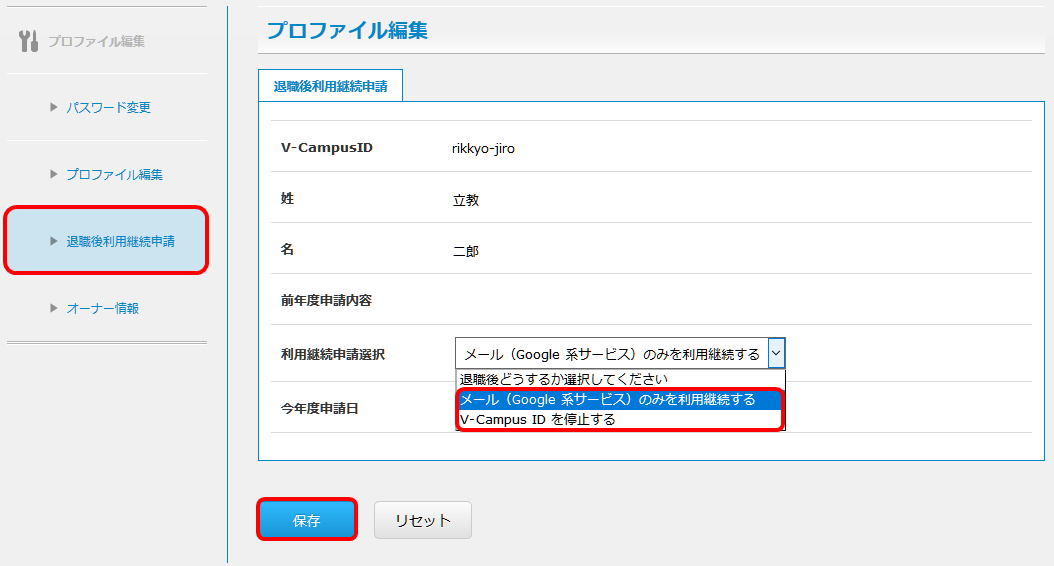Select メール（Google 系サービス）のみを利用継続する list option

[x=620, y=399]
